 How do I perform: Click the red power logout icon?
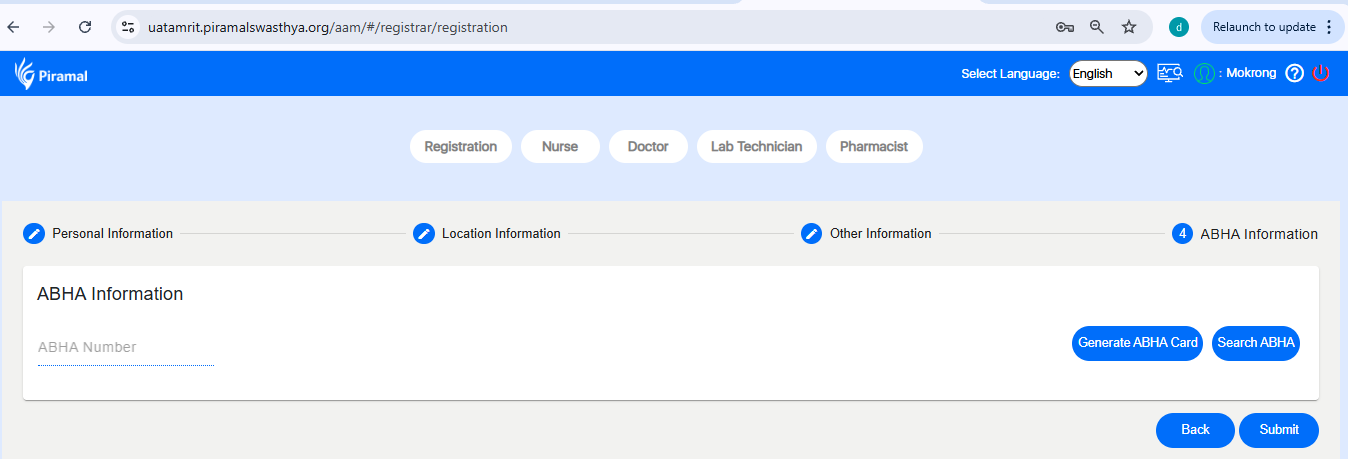(1321, 73)
